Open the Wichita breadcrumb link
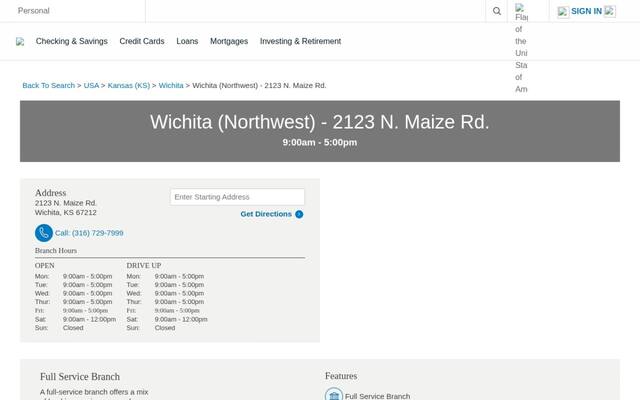 (171, 85)
